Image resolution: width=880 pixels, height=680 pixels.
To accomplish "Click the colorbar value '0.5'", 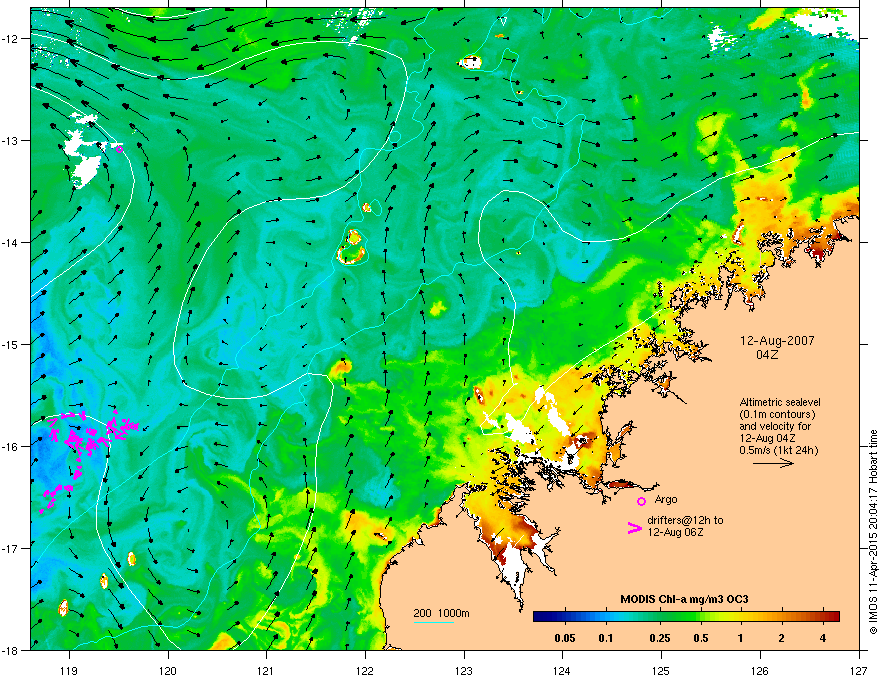I will 700,638.
